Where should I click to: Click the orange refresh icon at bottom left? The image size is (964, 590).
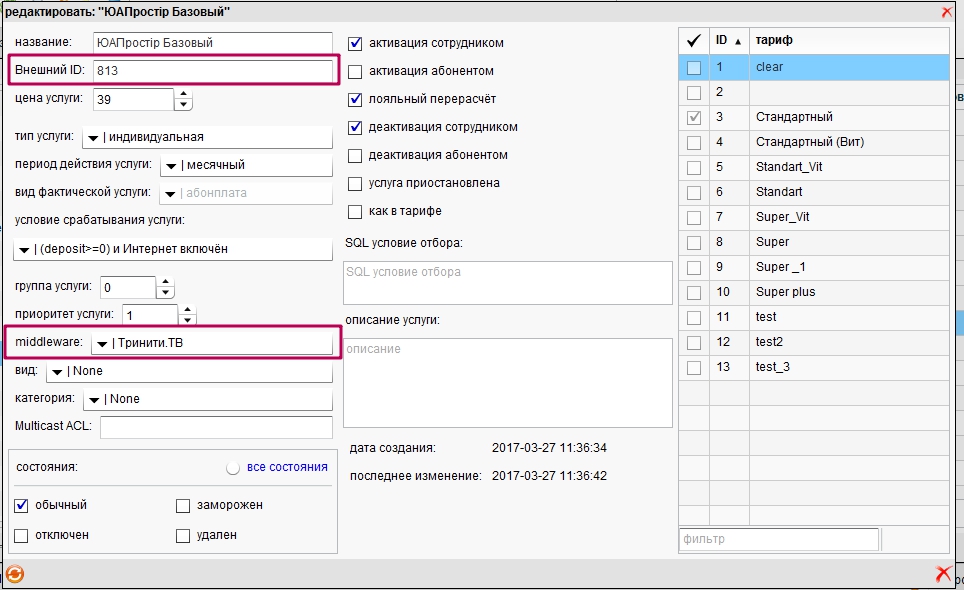14,574
